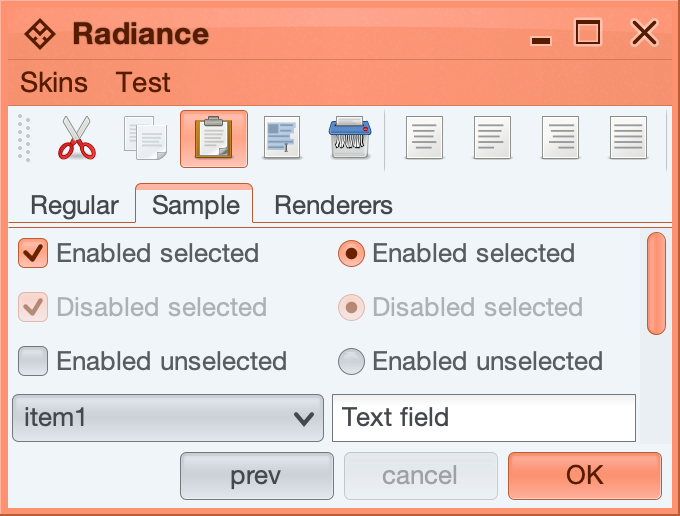The width and height of the screenshot is (680, 516).
Task: Click inside the Text field input
Action: pos(484,418)
